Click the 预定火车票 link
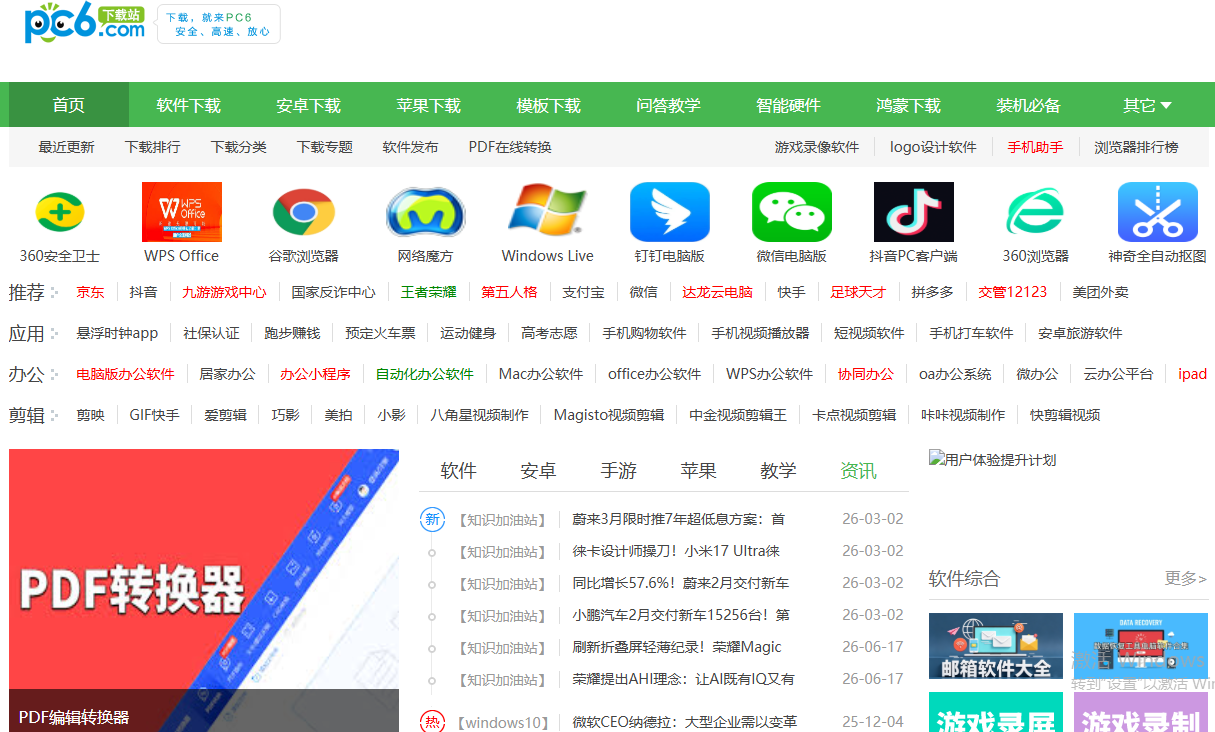Viewport: 1215px width, 732px height. [x=380, y=333]
